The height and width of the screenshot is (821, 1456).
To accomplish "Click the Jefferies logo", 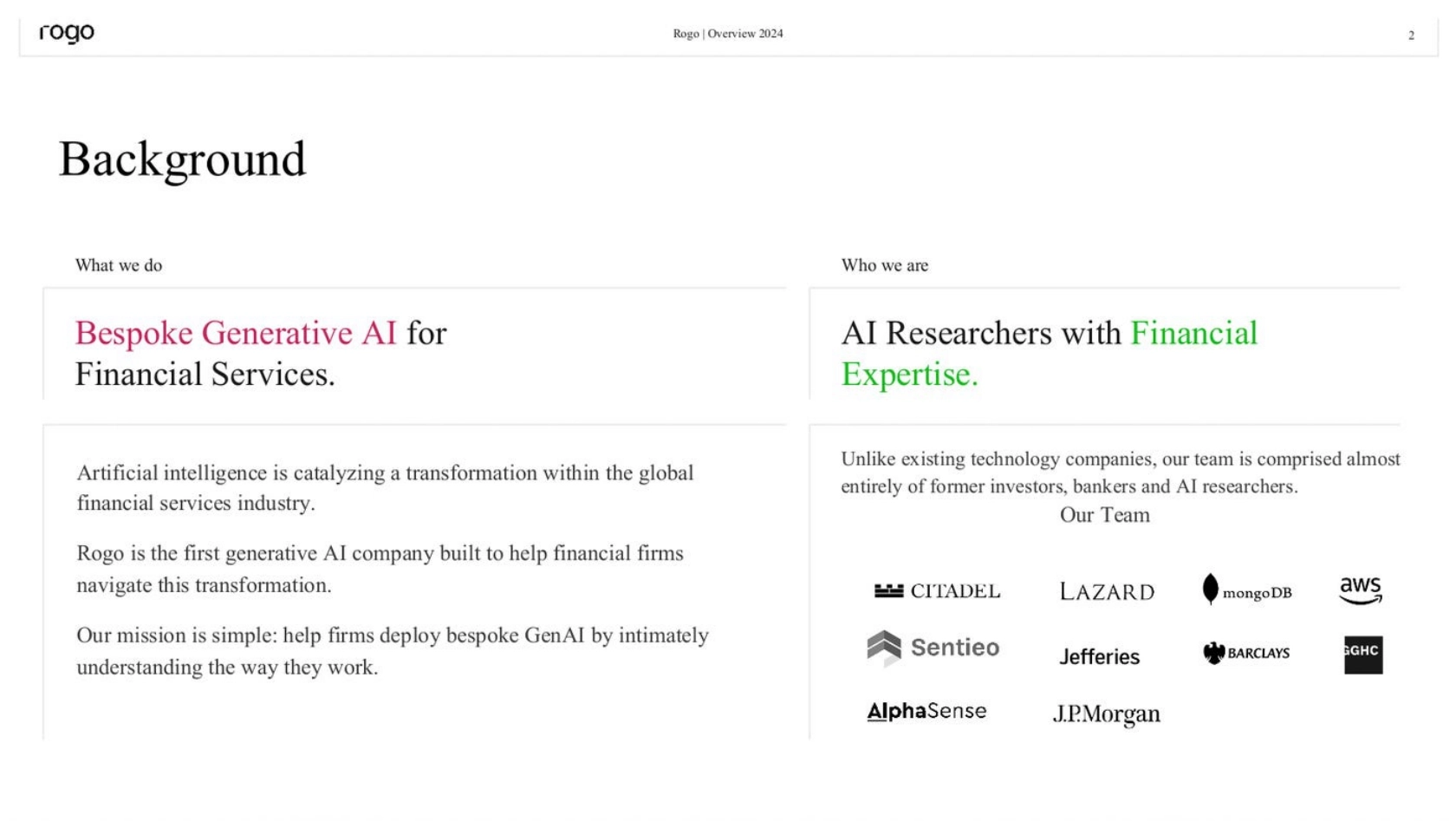I will (1099, 656).
